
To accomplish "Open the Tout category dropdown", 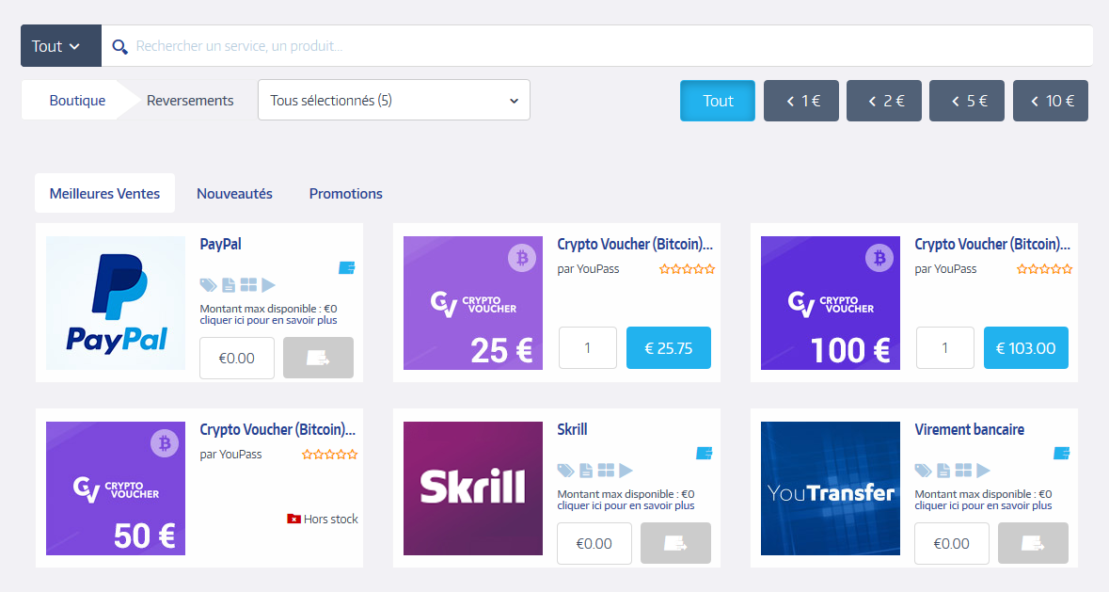I will pyautogui.click(x=61, y=46).
